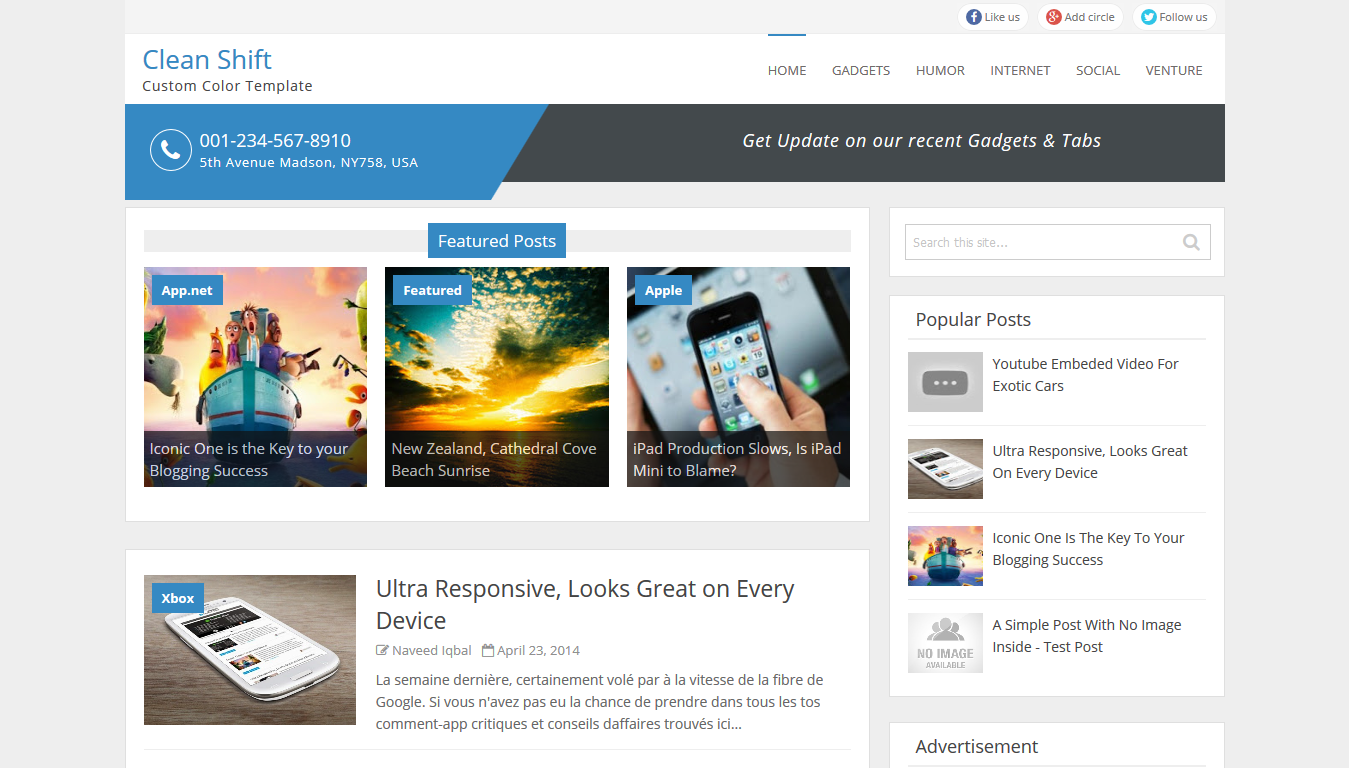1349x768 pixels.
Task: Click the video placeholder thumbnail in Popular Posts
Action: click(x=945, y=382)
